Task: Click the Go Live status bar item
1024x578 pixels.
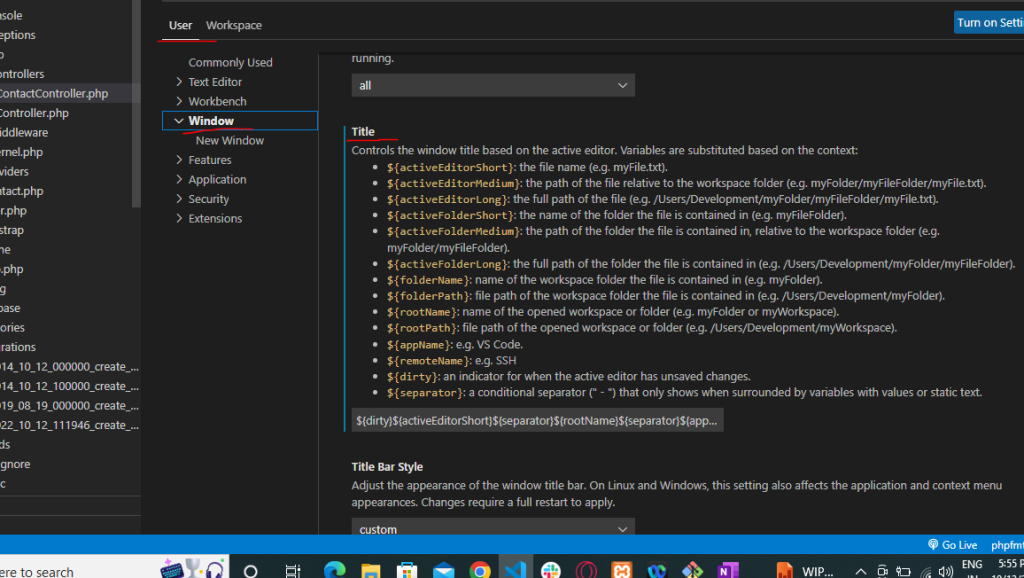Action: click(x=953, y=545)
